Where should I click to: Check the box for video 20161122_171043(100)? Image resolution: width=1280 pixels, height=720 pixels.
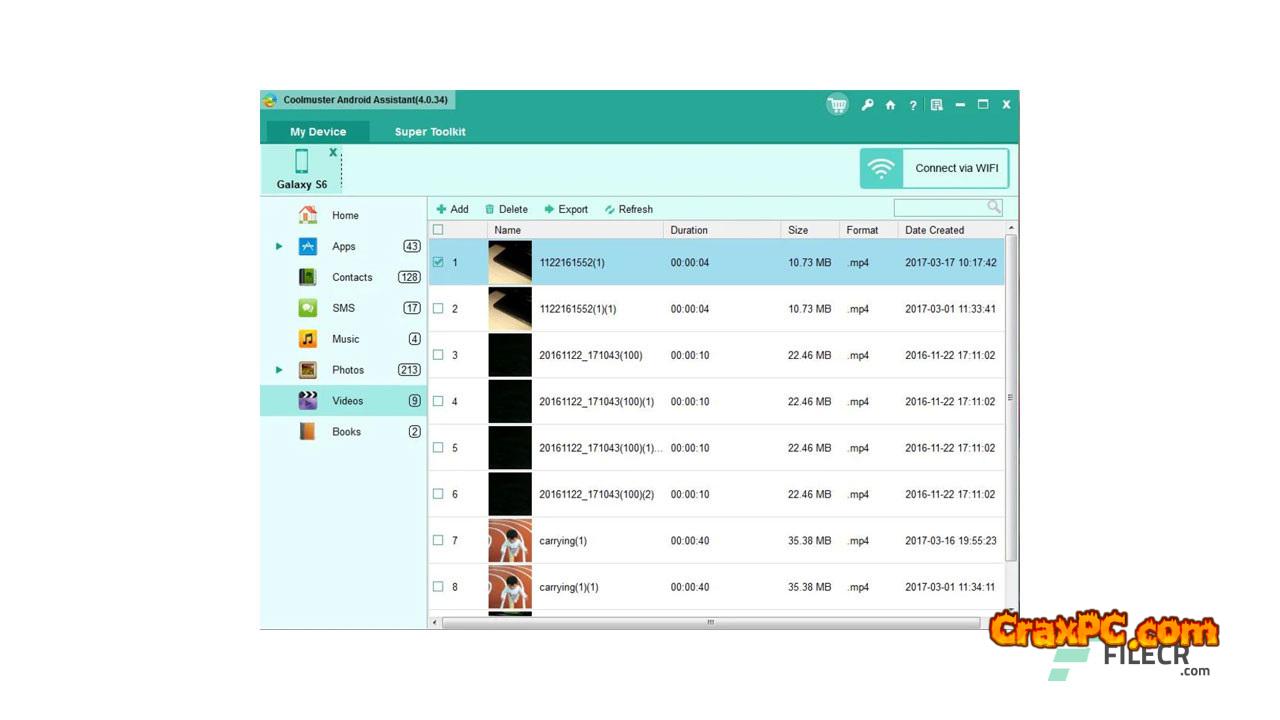[438, 355]
